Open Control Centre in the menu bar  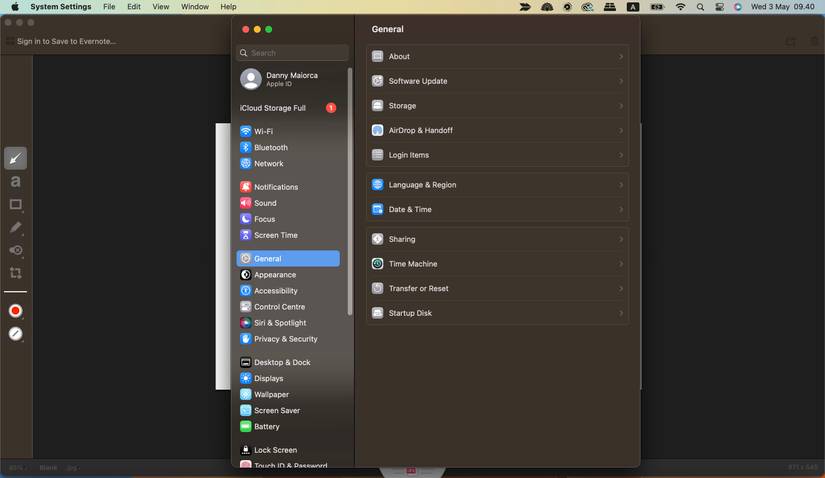tap(719, 6)
